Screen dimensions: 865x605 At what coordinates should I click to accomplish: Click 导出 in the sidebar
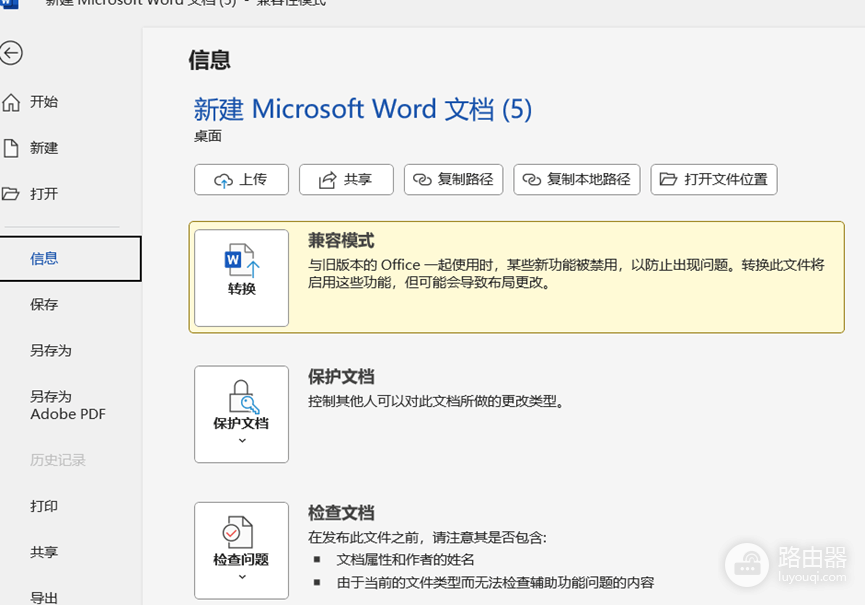click(x=44, y=597)
